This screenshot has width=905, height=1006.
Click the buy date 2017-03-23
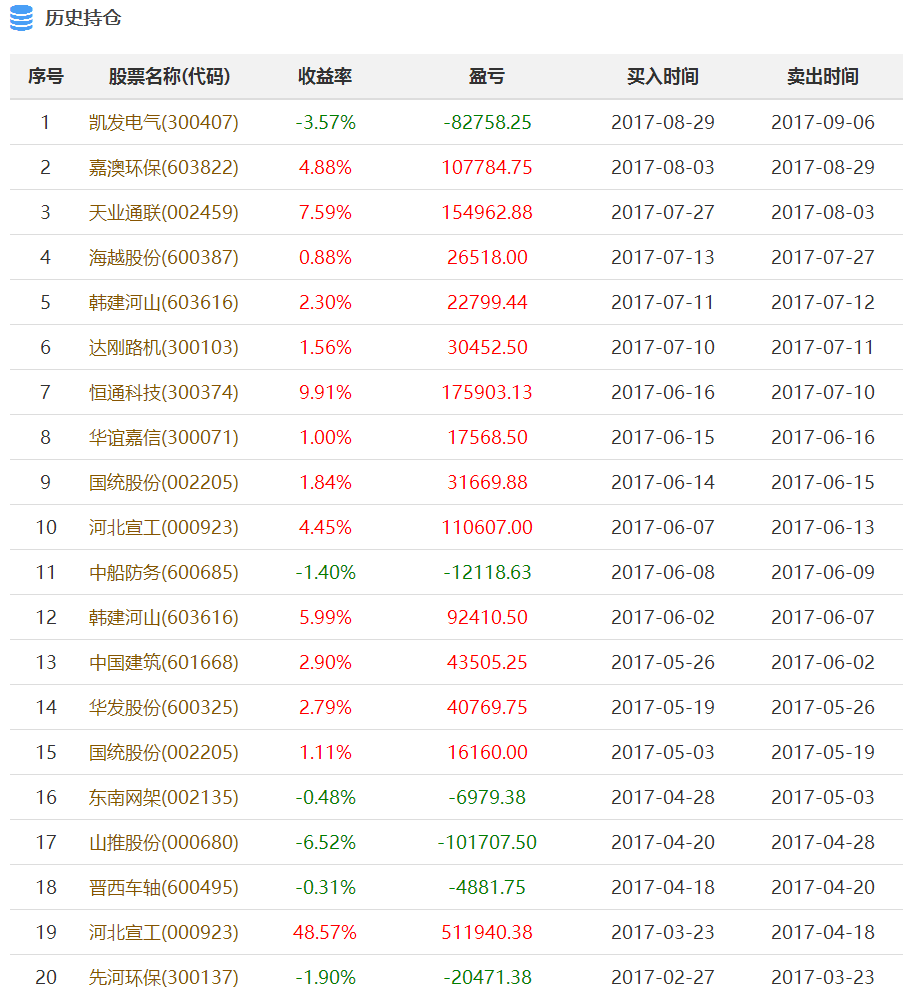click(663, 932)
